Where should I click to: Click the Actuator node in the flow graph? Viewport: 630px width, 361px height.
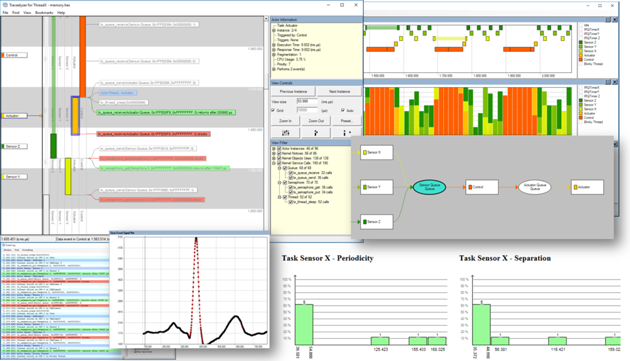(587, 187)
